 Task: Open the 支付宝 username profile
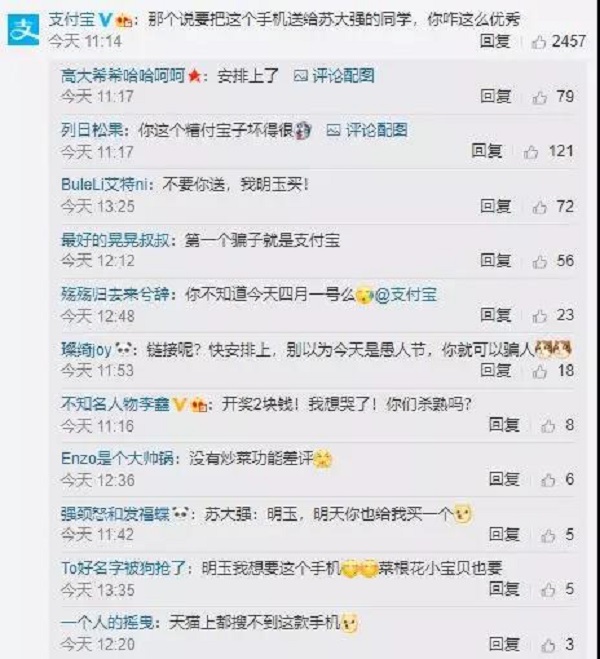(x=72, y=20)
